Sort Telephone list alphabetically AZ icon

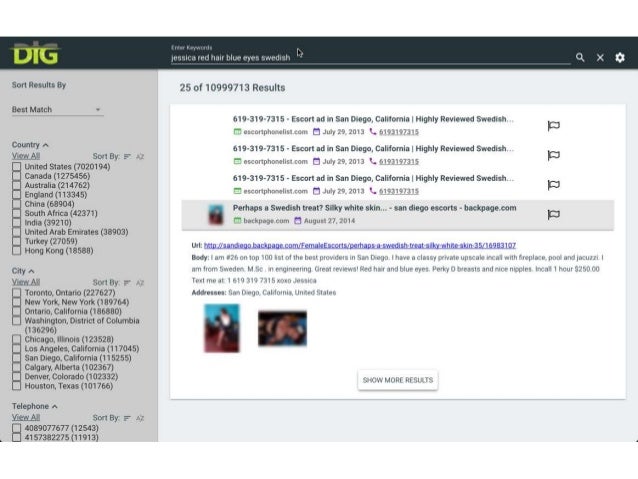point(140,418)
